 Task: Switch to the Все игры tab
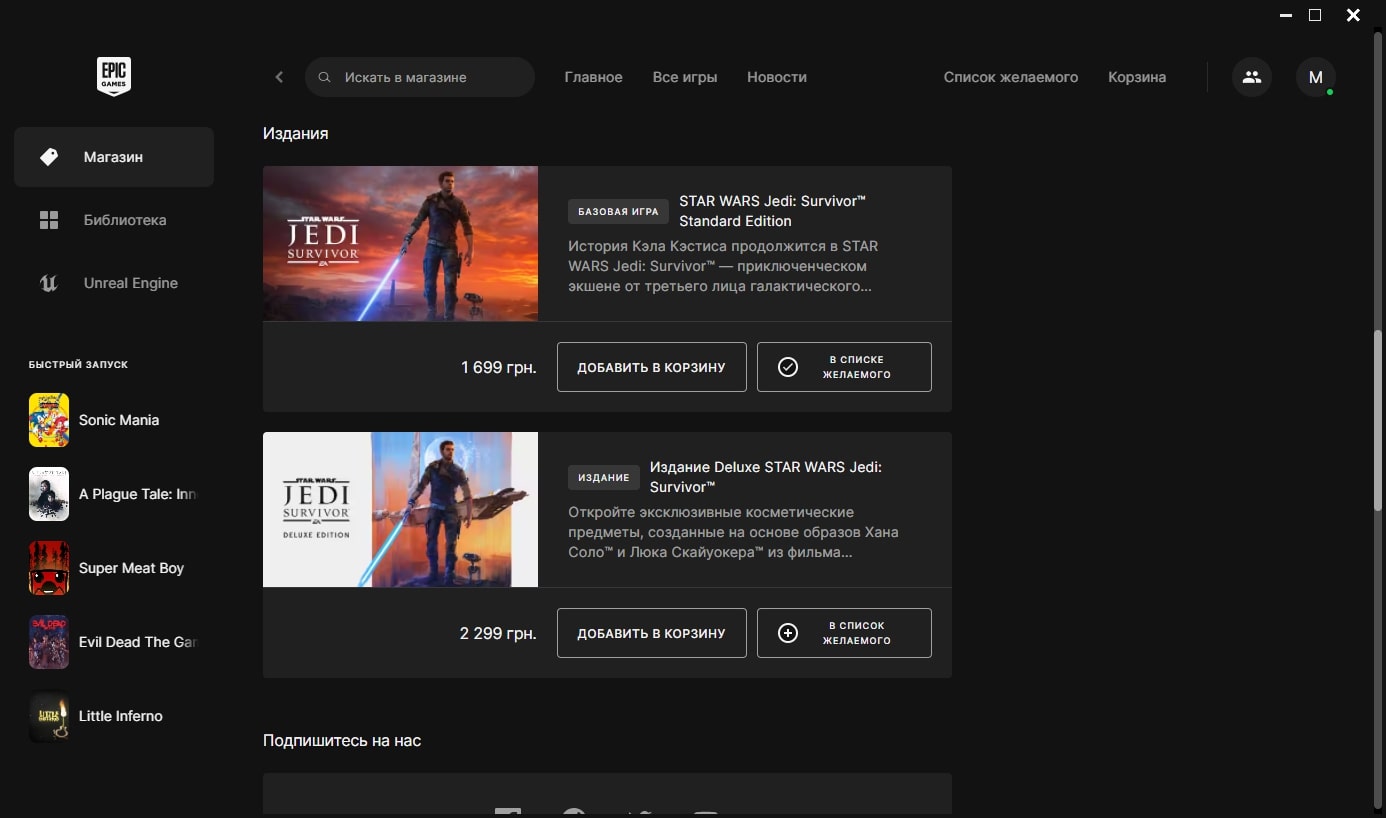685,77
